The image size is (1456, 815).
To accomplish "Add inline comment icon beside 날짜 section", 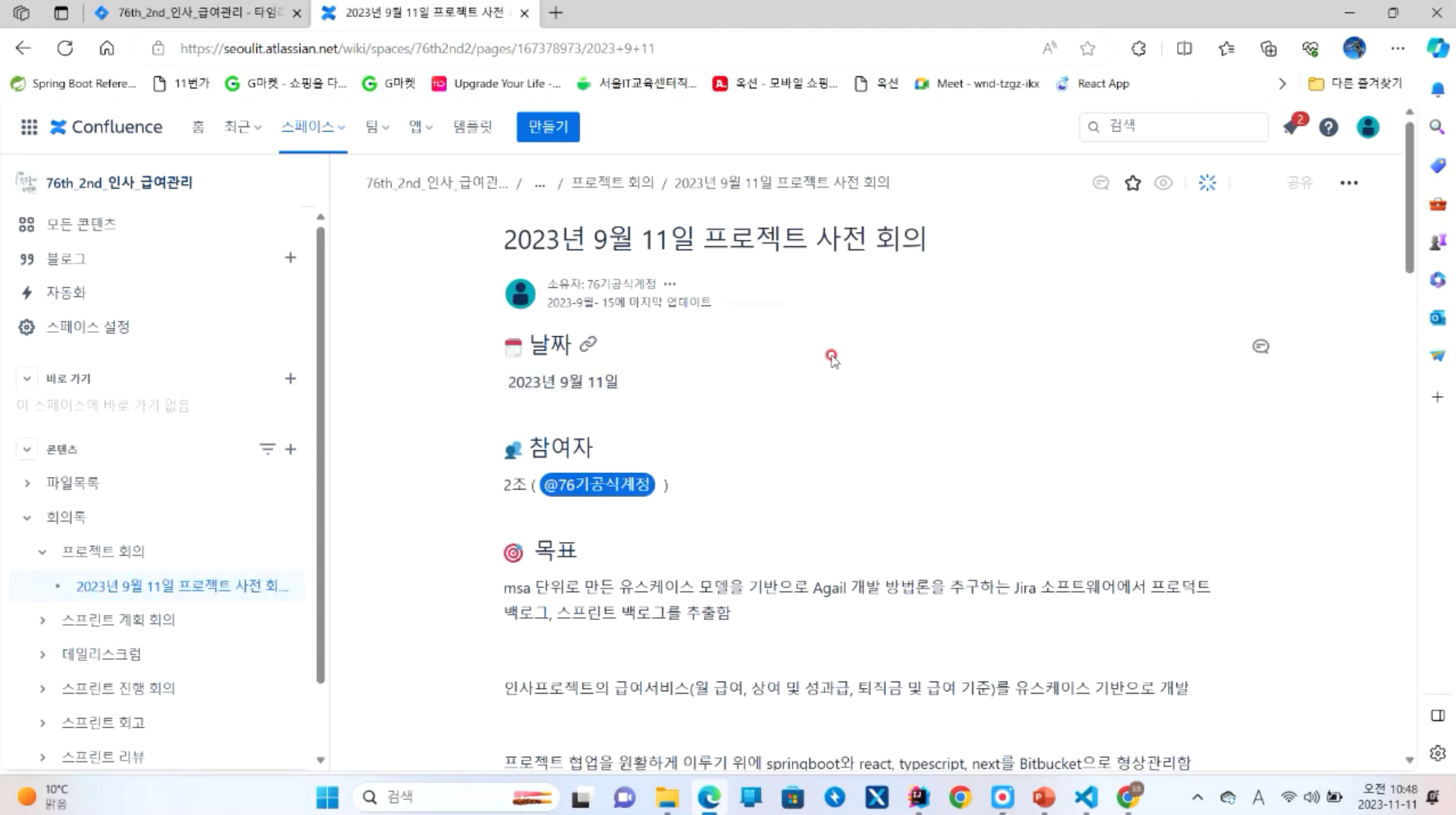I will click(x=1261, y=347).
